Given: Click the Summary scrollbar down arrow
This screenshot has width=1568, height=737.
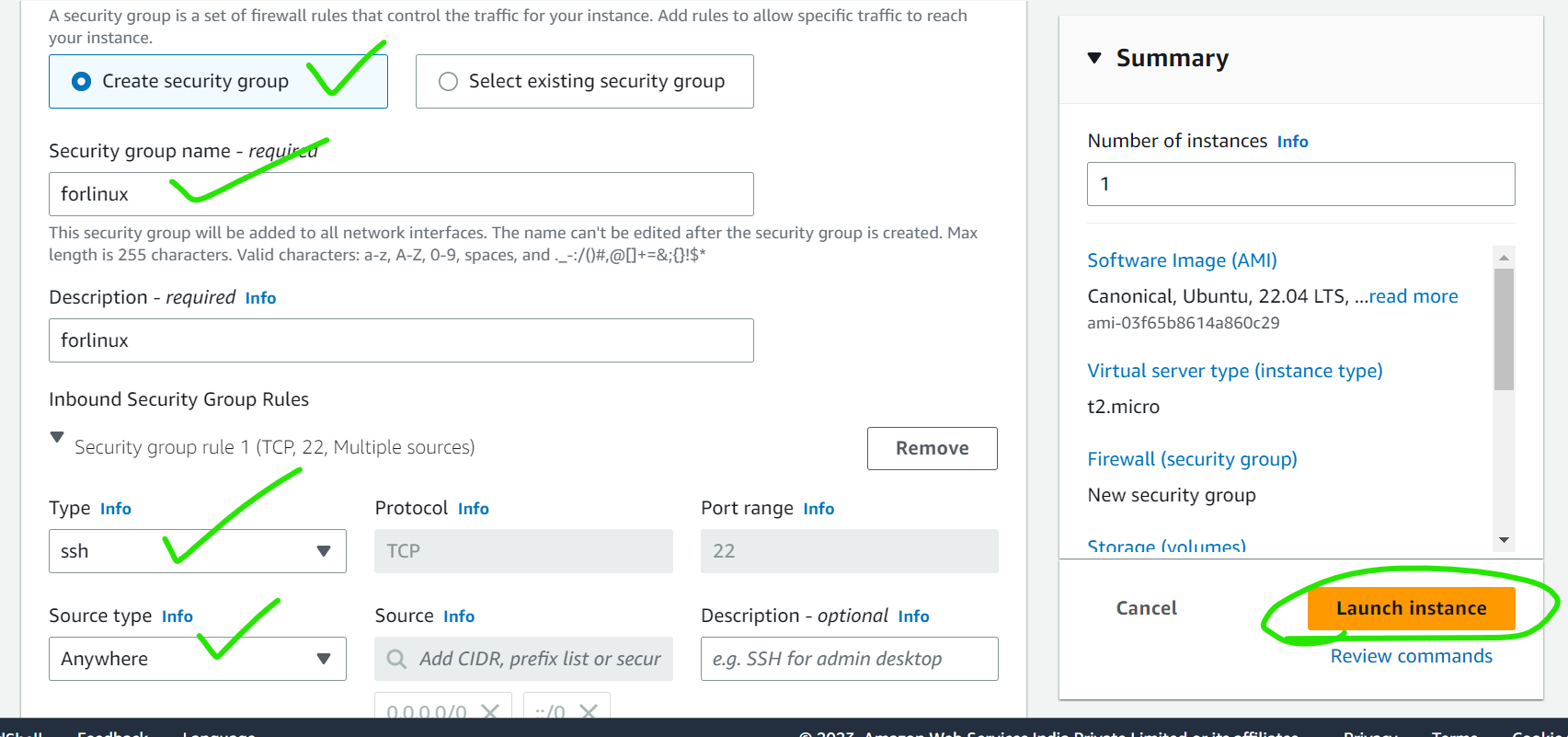Looking at the screenshot, I should pos(1504,540).
